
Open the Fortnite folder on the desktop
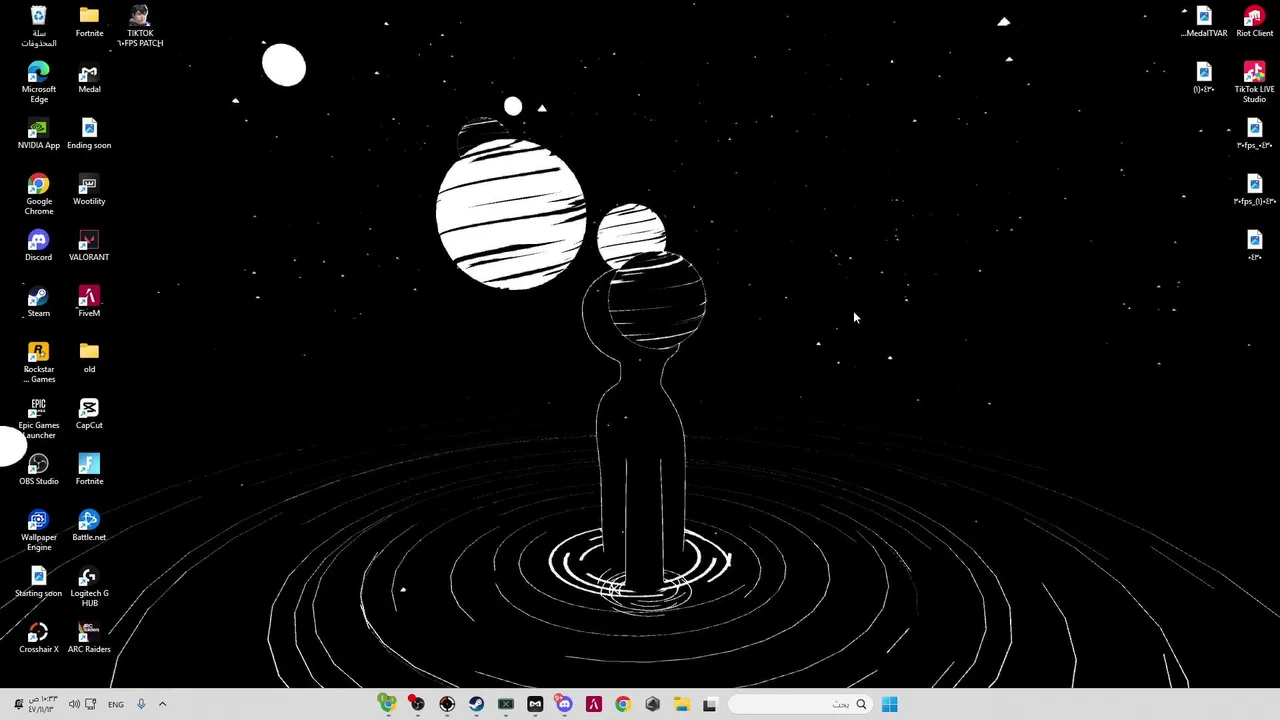point(89,22)
